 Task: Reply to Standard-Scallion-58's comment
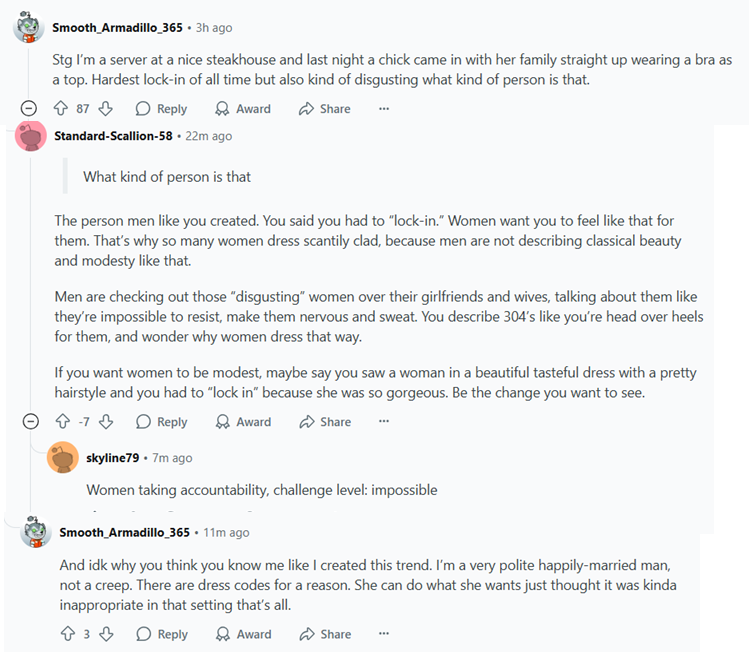pos(162,421)
